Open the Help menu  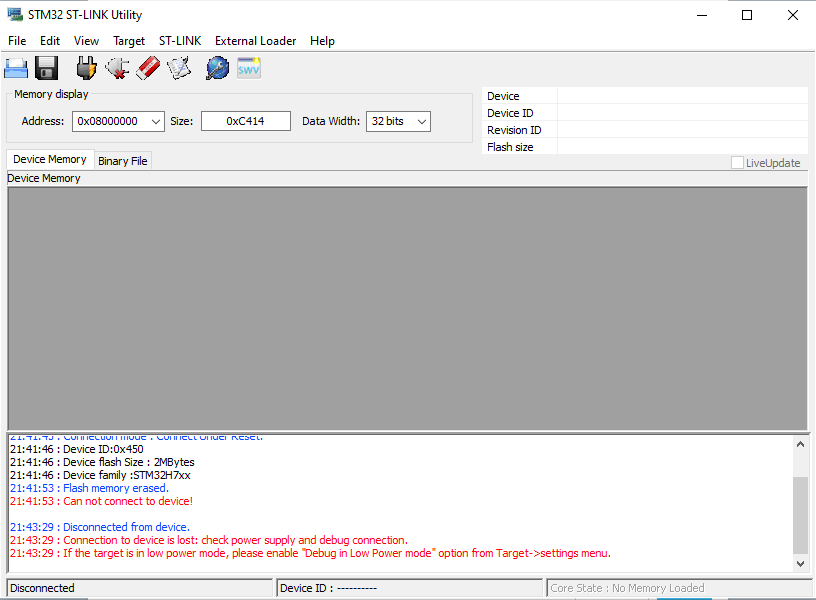(322, 41)
